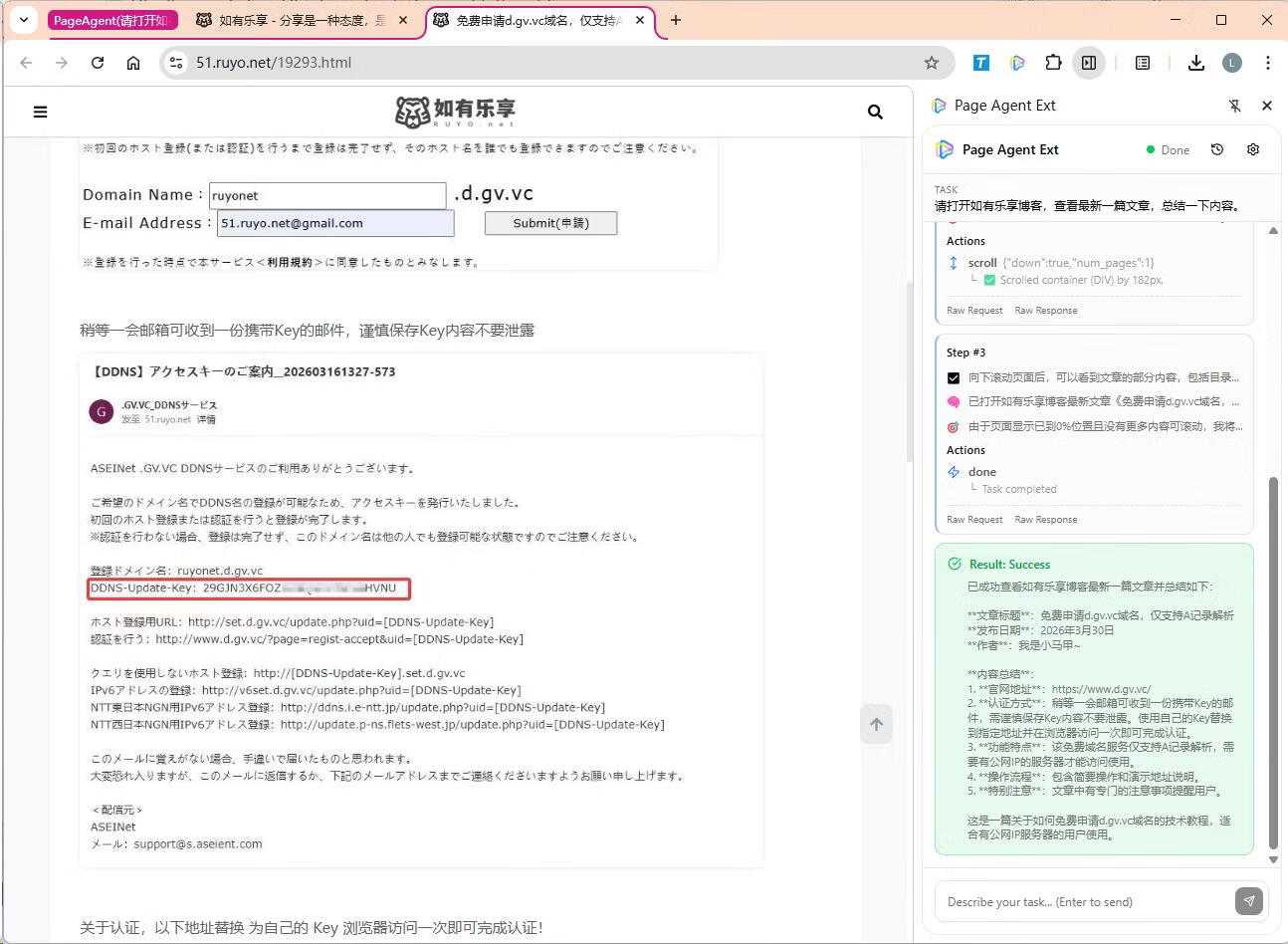
Task: Open the Chrome downloads icon
Action: tap(1195, 63)
